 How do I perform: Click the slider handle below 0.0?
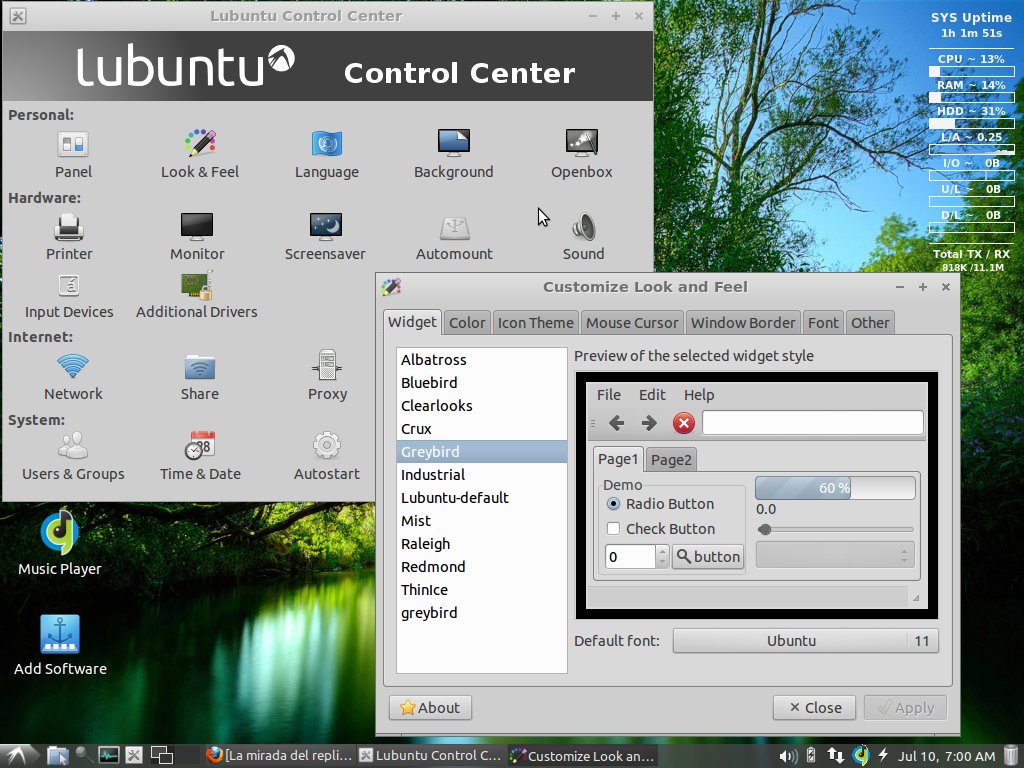tap(765, 529)
